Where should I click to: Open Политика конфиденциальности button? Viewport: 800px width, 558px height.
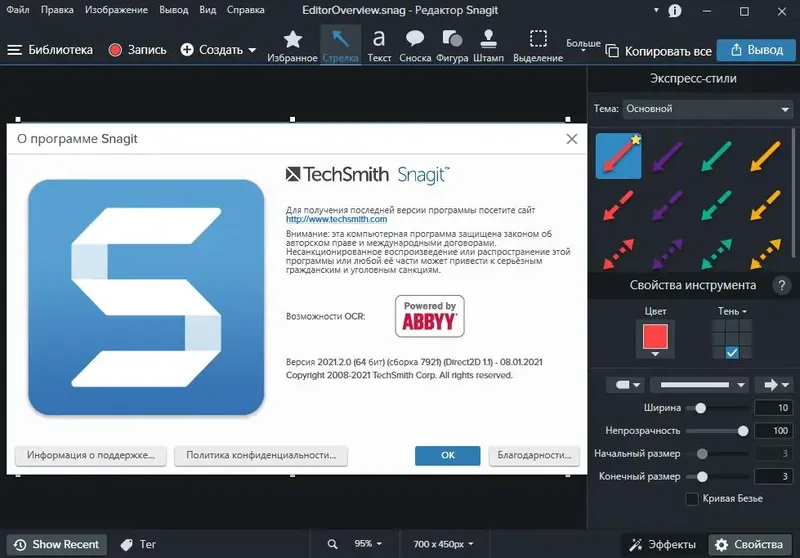pyautogui.click(x=261, y=455)
